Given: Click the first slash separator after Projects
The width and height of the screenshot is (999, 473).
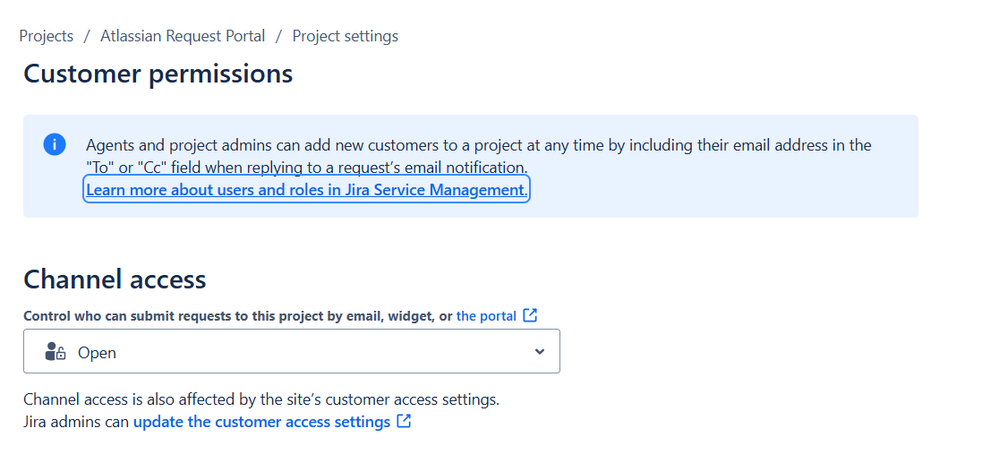Looking at the screenshot, I should click(x=87, y=36).
